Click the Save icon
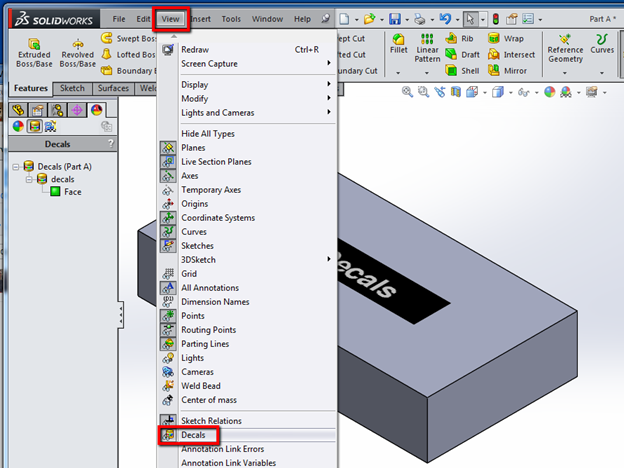 coord(395,19)
